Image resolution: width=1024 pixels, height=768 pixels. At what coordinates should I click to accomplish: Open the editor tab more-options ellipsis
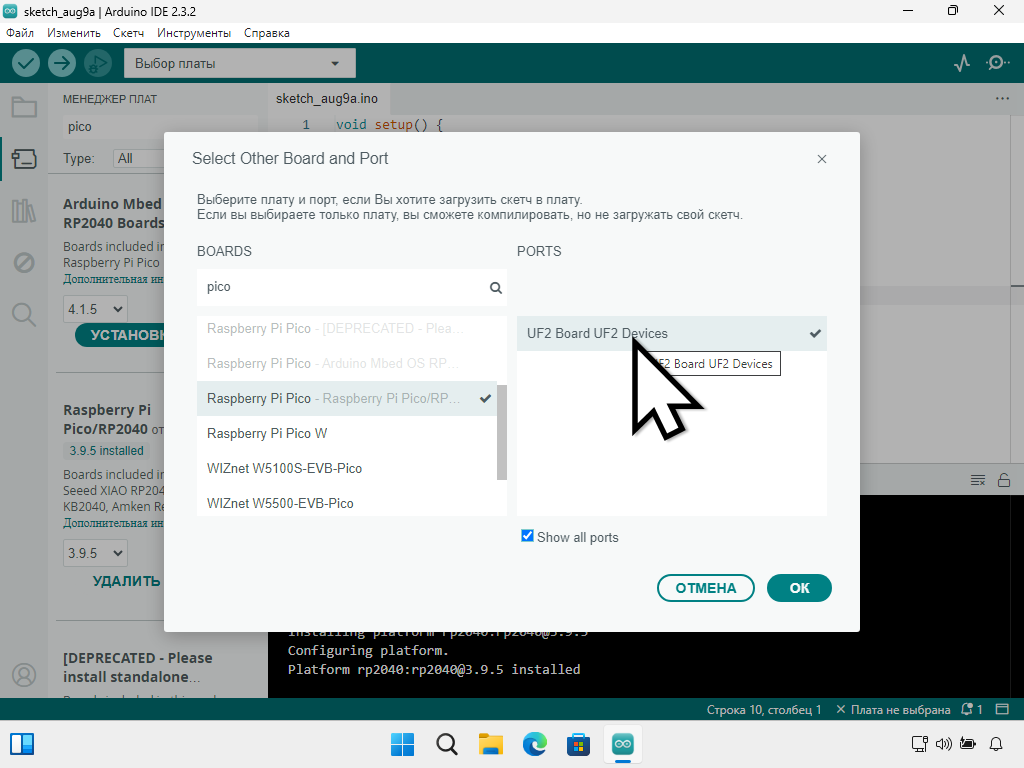tap(1002, 99)
